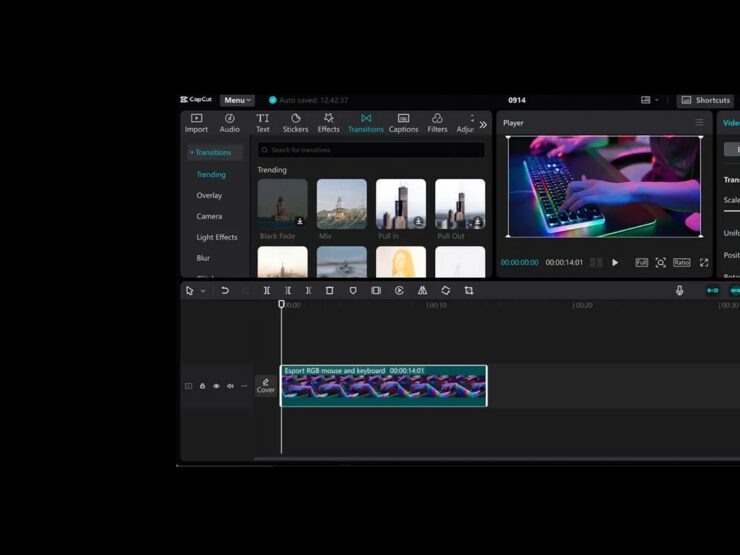Click the project name 0914
The width and height of the screenshot is (740, 555).
(517, 100)
